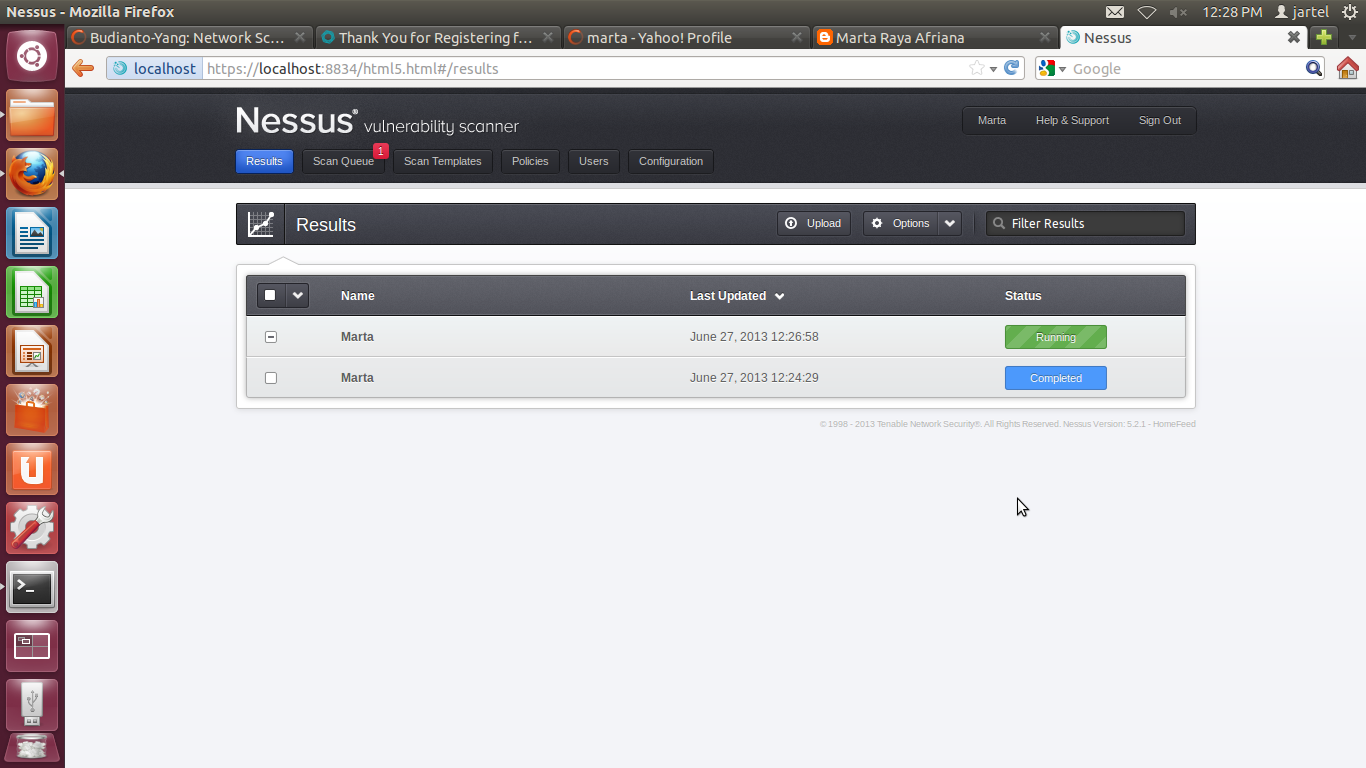The width and height of the screenshot is (1366, 768).
Task: Open the Scan Templates tab
Action: tap(442, 161)
